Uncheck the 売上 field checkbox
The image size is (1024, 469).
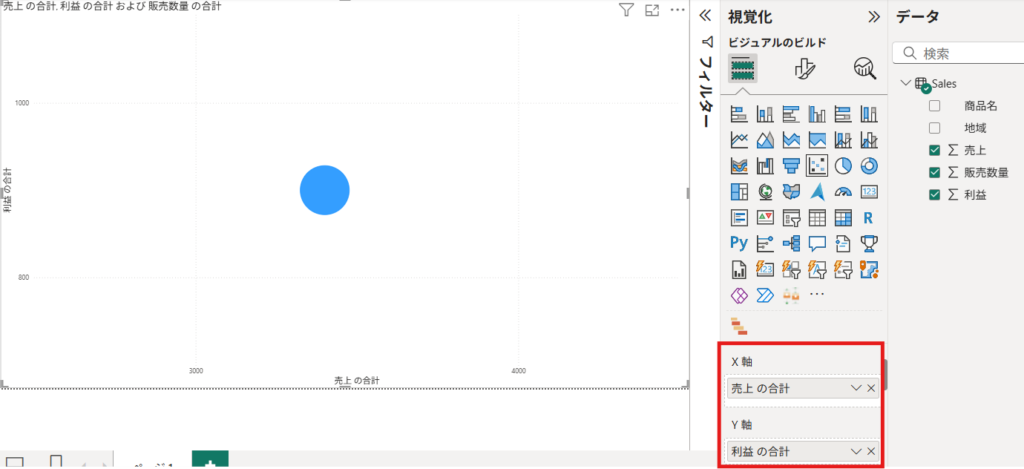934,150
